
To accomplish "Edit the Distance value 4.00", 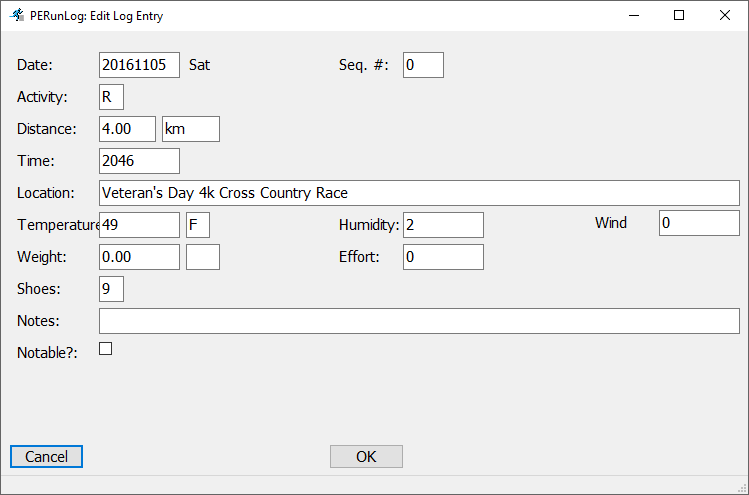I will tap(127, 129).
